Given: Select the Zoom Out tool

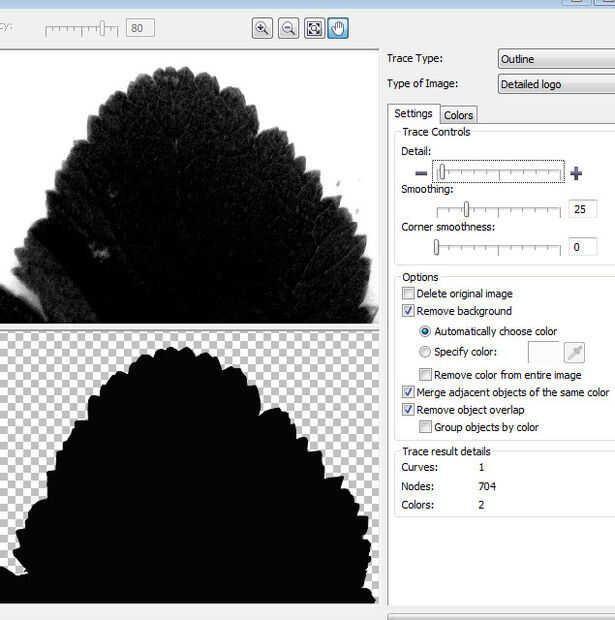Looking at the screenshot, I should click(288, 28).
